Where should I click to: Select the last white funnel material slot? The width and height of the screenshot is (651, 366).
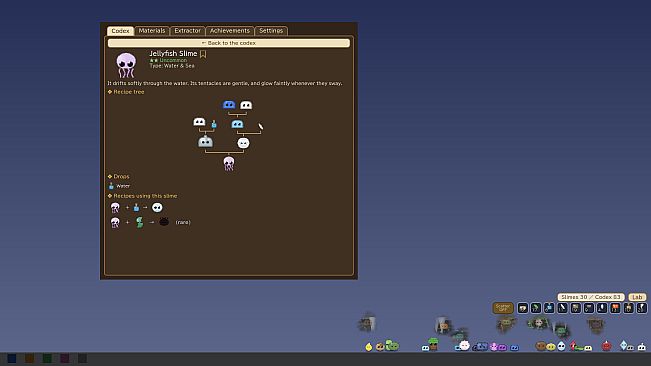(642, 308)
